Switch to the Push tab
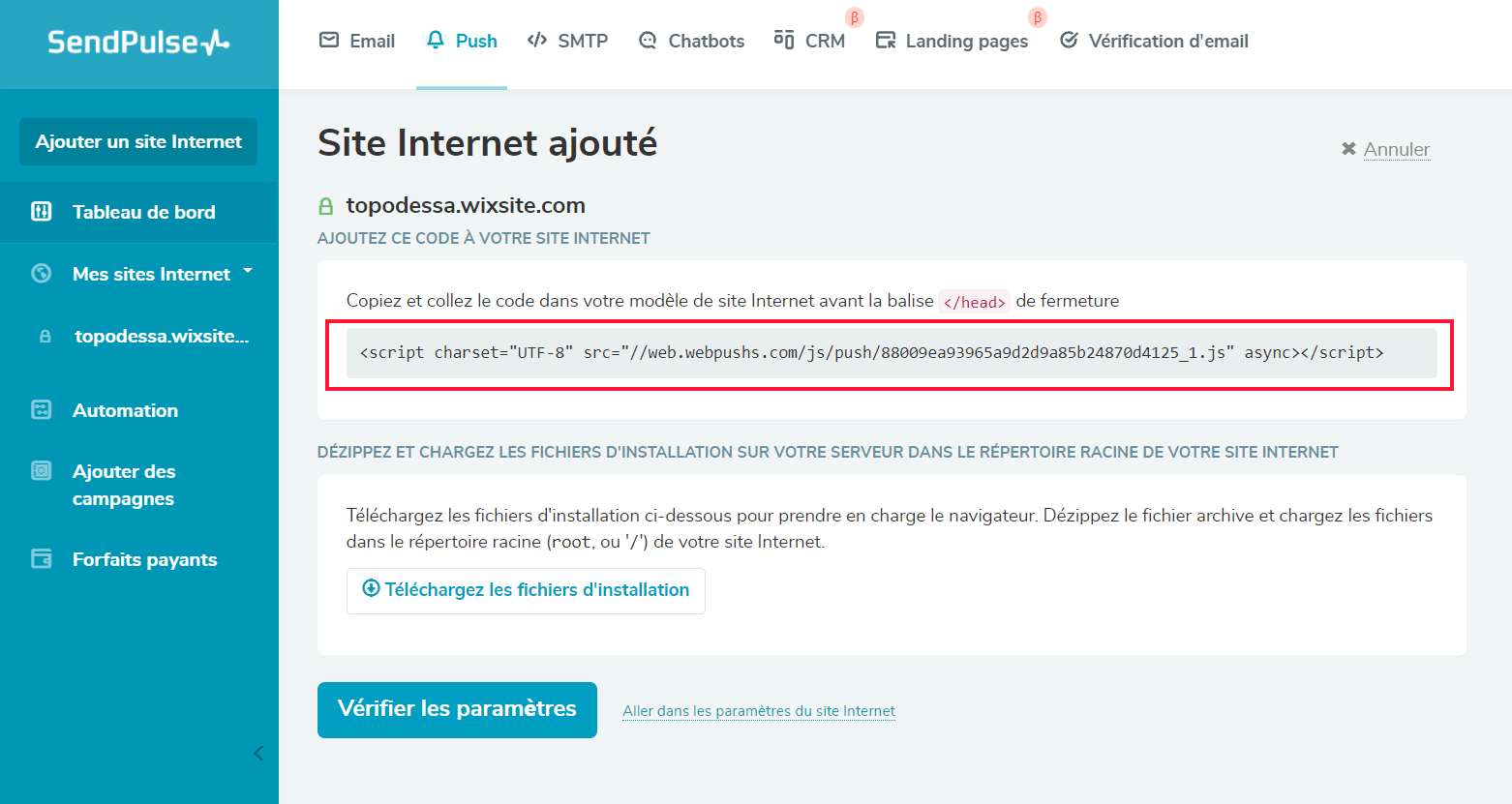Screen dimensions: 1512x804 462,41
